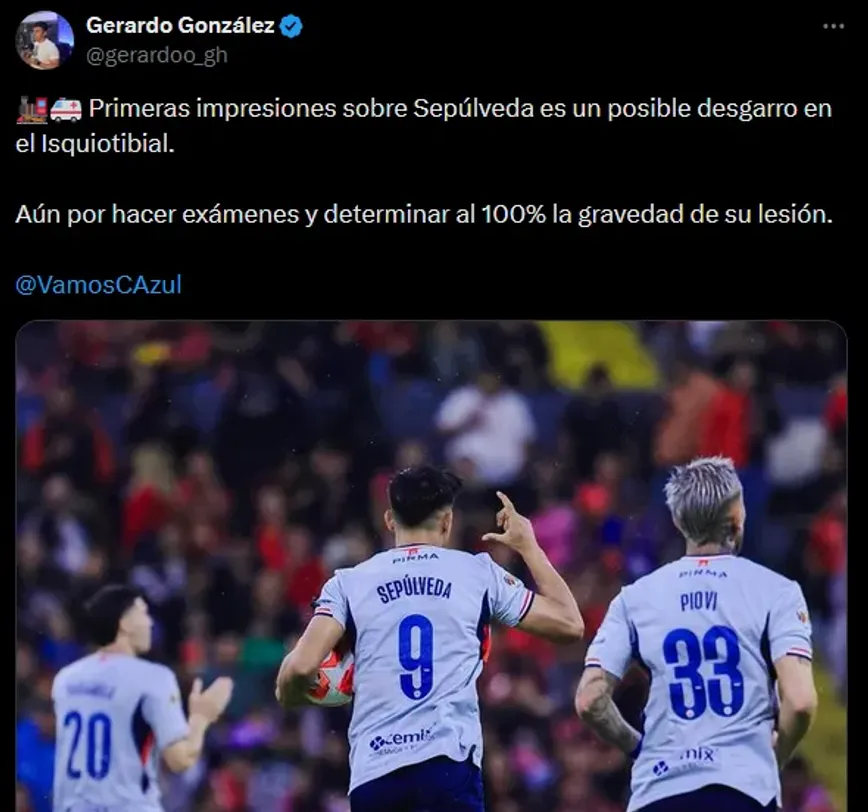
Task: Click the train emoji in the tweet
Action: pos(32,109)
